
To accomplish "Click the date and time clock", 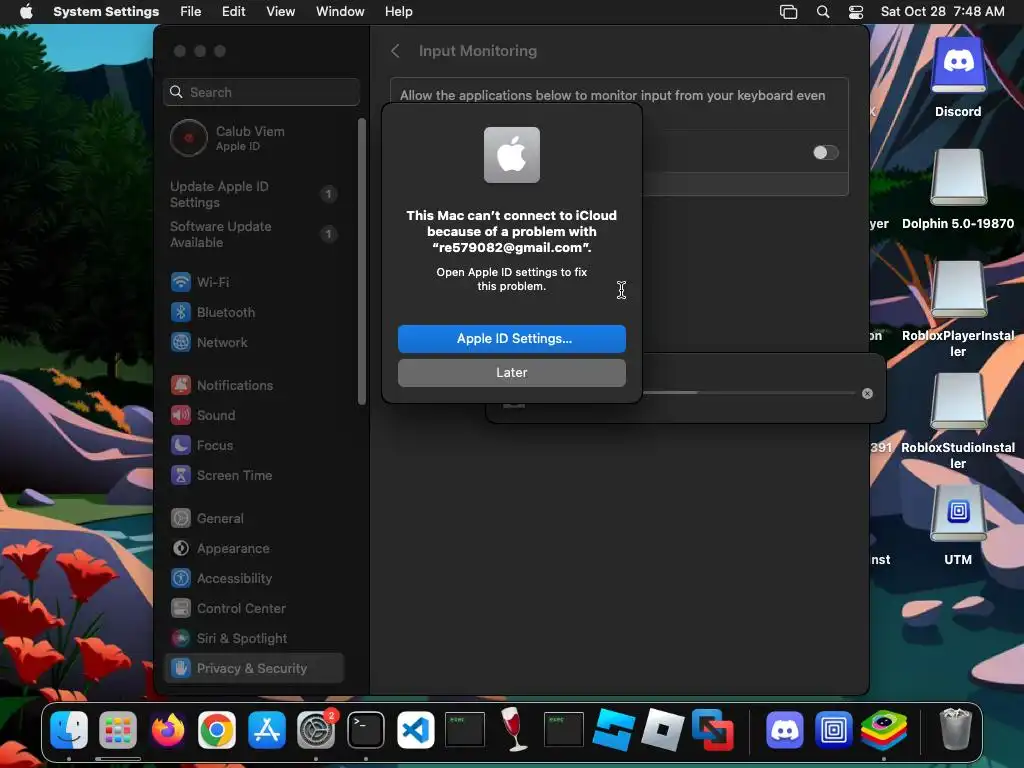I will 942,12.
